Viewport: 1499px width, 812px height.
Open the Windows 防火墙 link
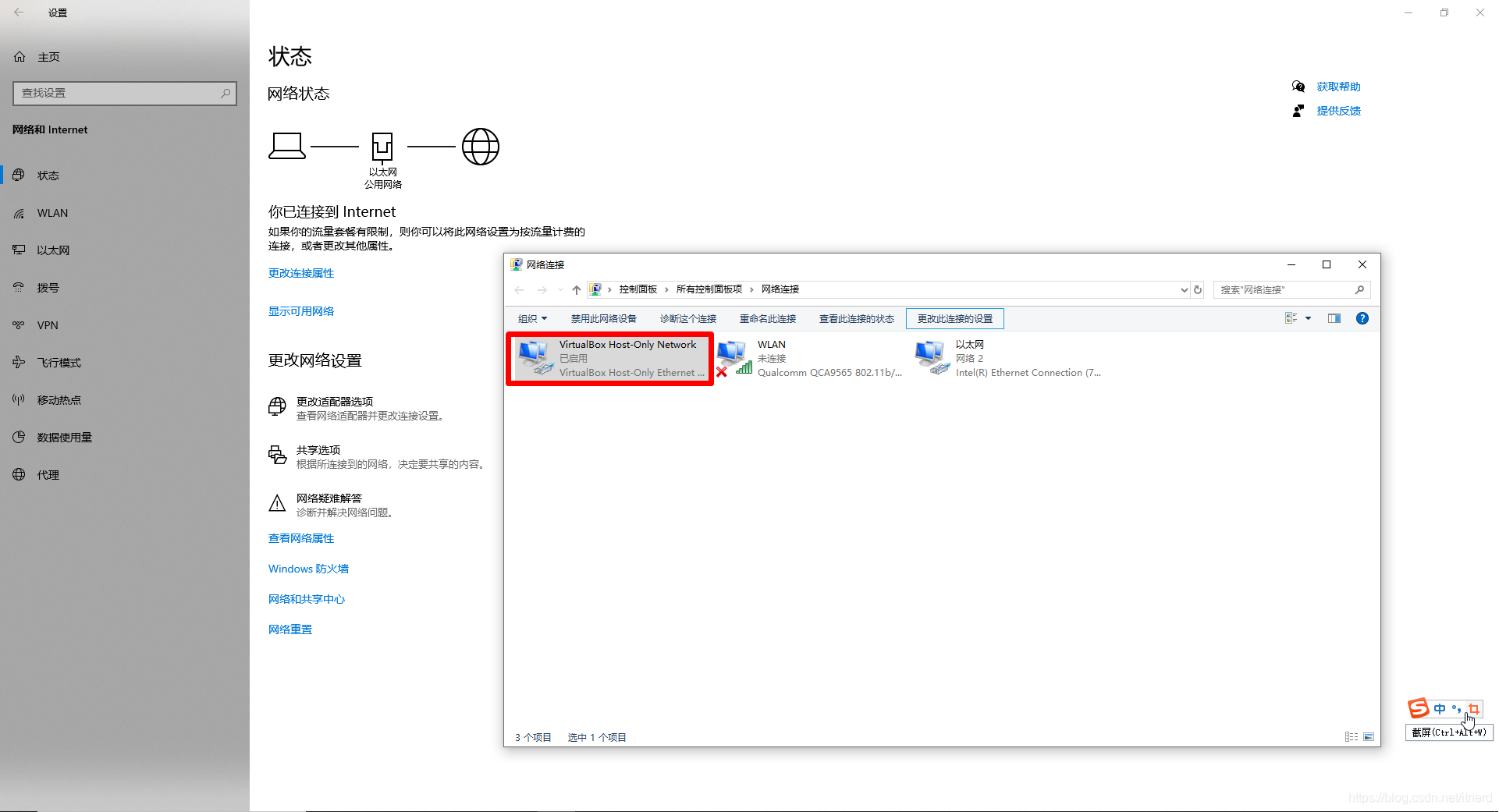(308, 569)
